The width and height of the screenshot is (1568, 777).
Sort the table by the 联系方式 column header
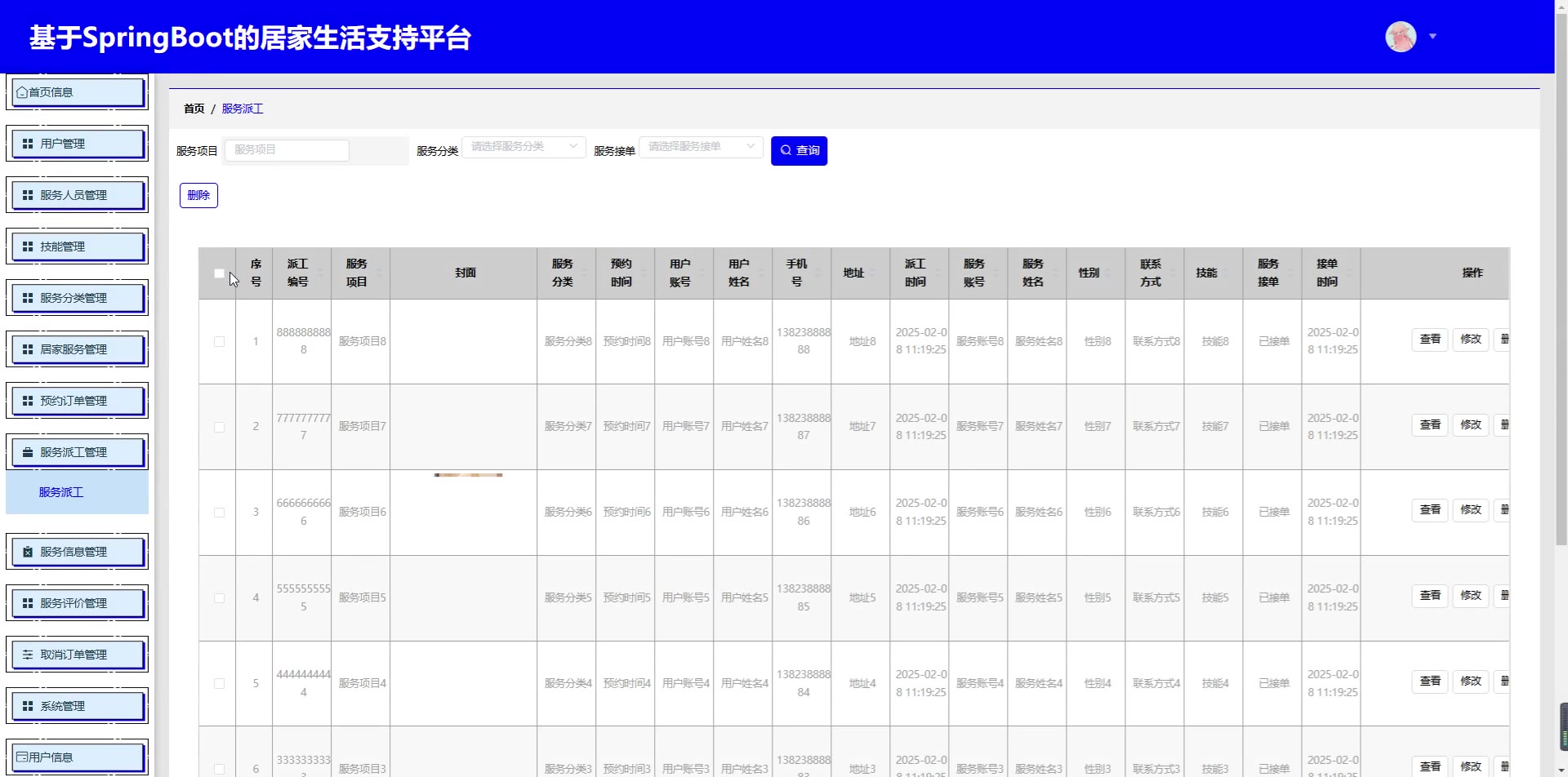[1154, 273]
